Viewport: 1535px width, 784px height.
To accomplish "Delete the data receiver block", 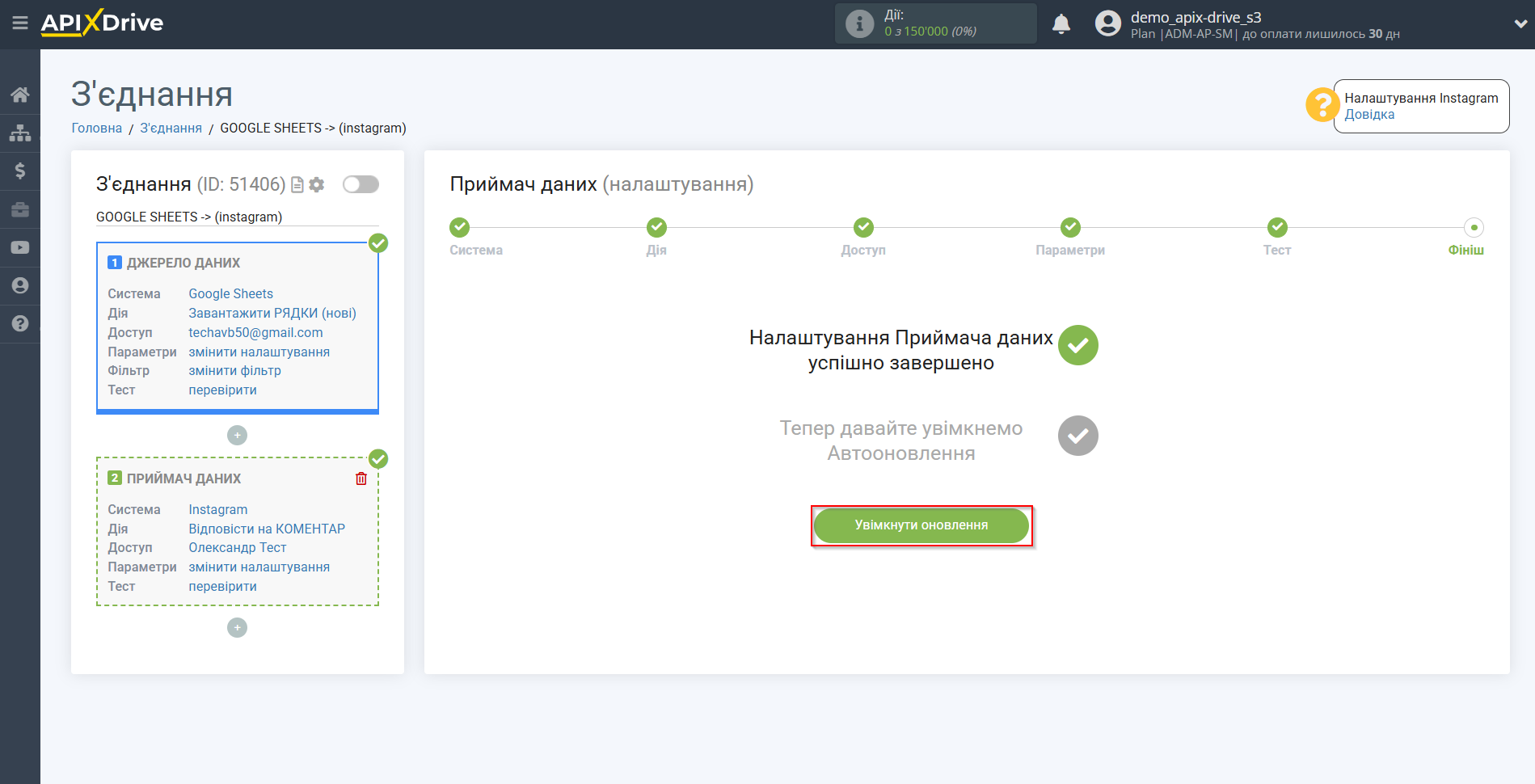I will pos(361,478).
